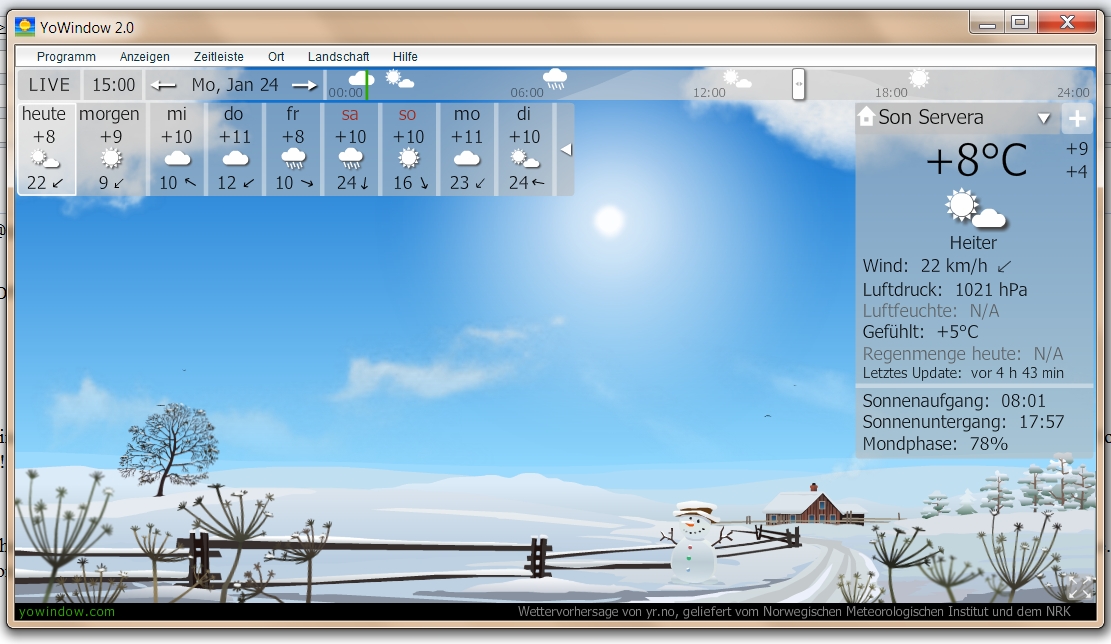This screenshot has width=1111, height=644.
Task: Maximize the YoWindow window
Action: [1020, 23]
